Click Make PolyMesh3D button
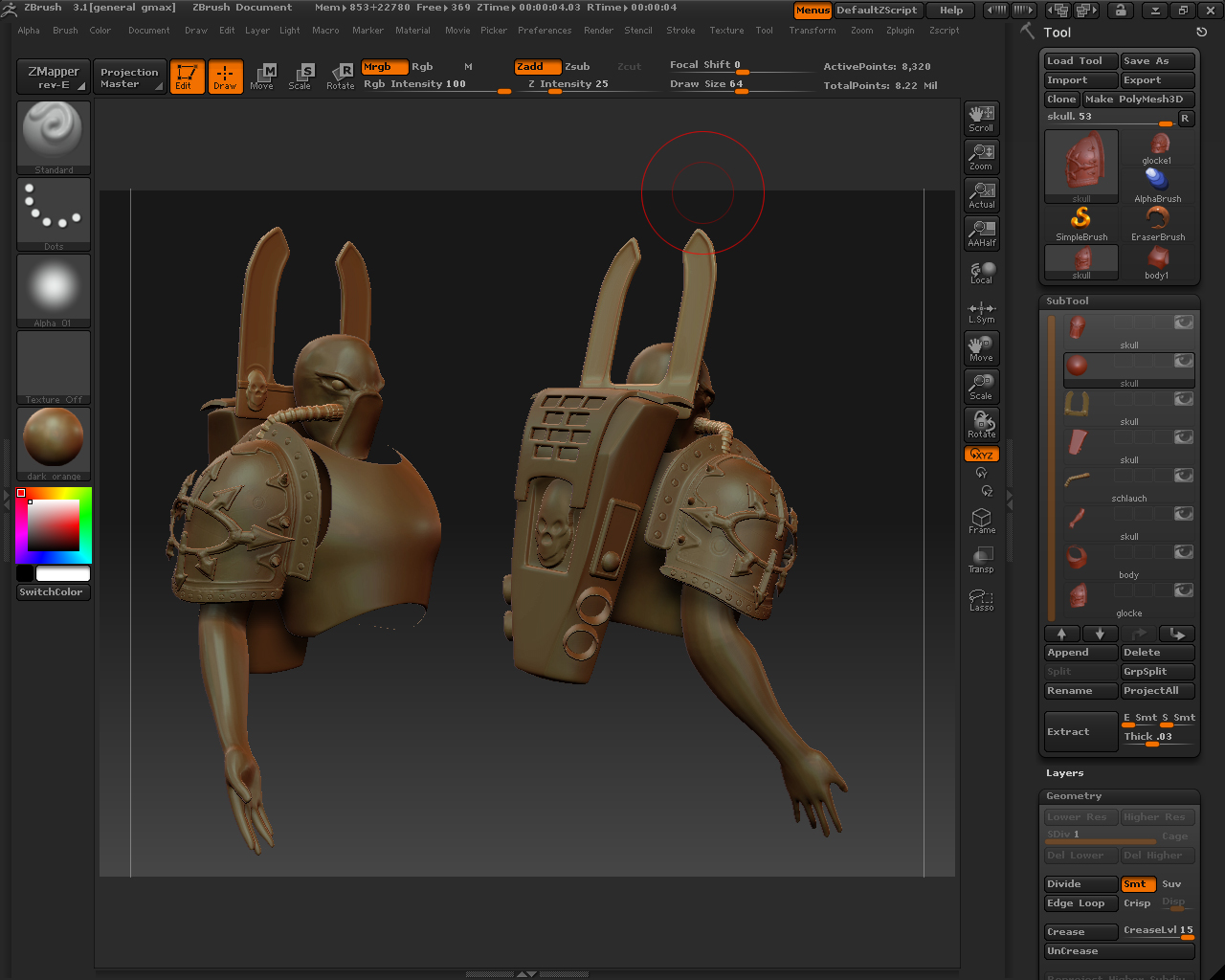This screenshot has width=1225, height=980. tap(1138, 100)
